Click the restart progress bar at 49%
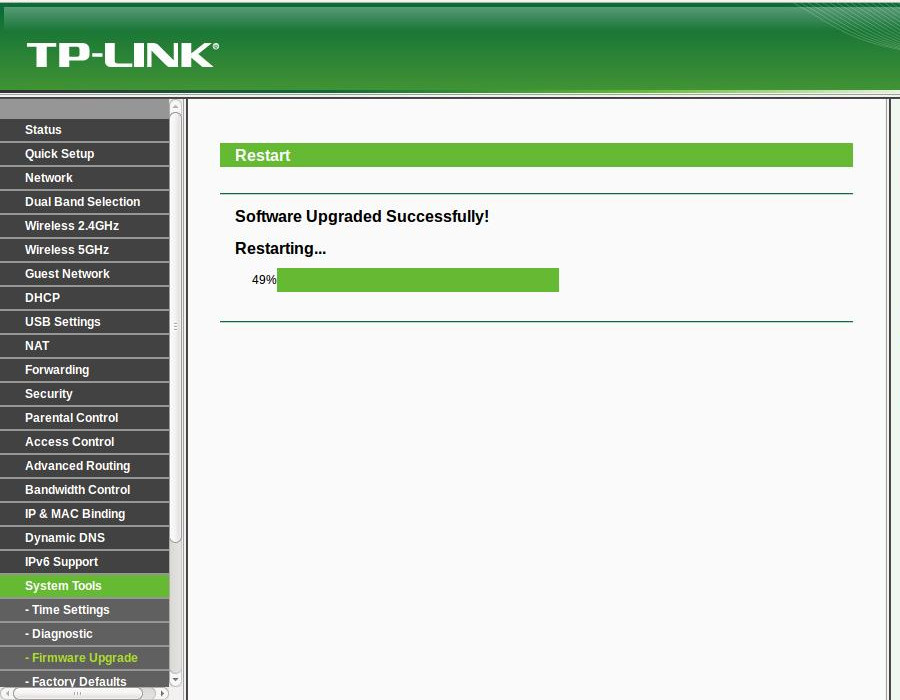 click(417, 280)
